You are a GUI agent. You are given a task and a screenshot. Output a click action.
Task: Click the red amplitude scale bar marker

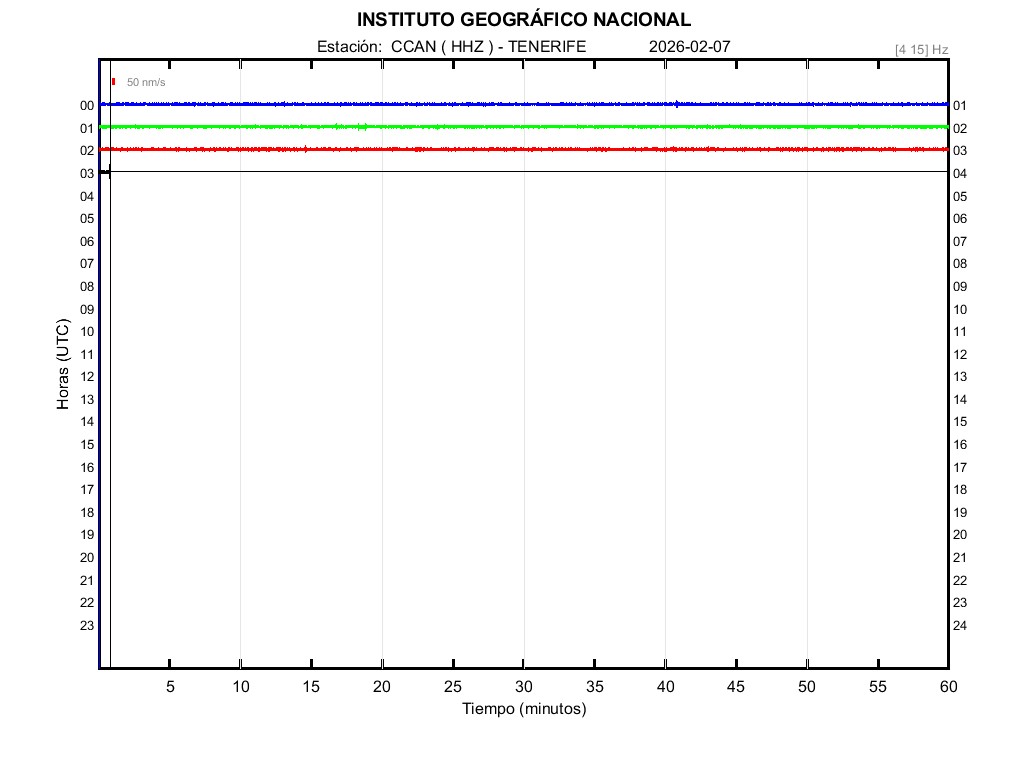pyautogui.click(x=114, y=82)
